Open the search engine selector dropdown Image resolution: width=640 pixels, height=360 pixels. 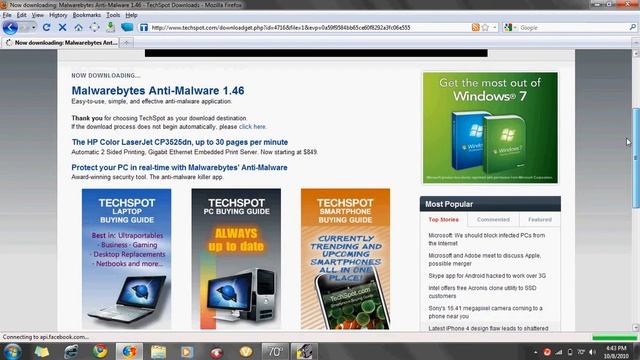(510, 27)
